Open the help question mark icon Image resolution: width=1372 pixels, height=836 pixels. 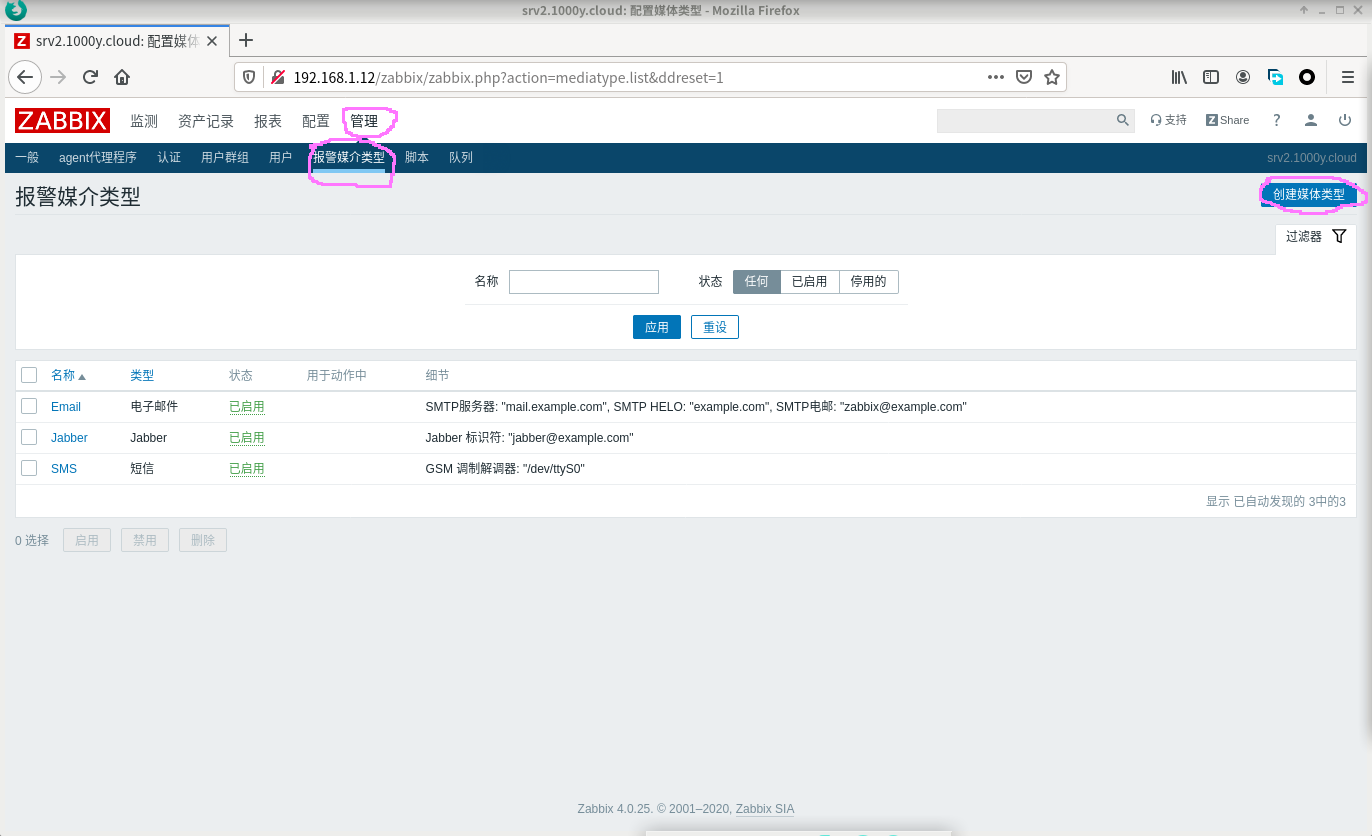(1276, 120)
